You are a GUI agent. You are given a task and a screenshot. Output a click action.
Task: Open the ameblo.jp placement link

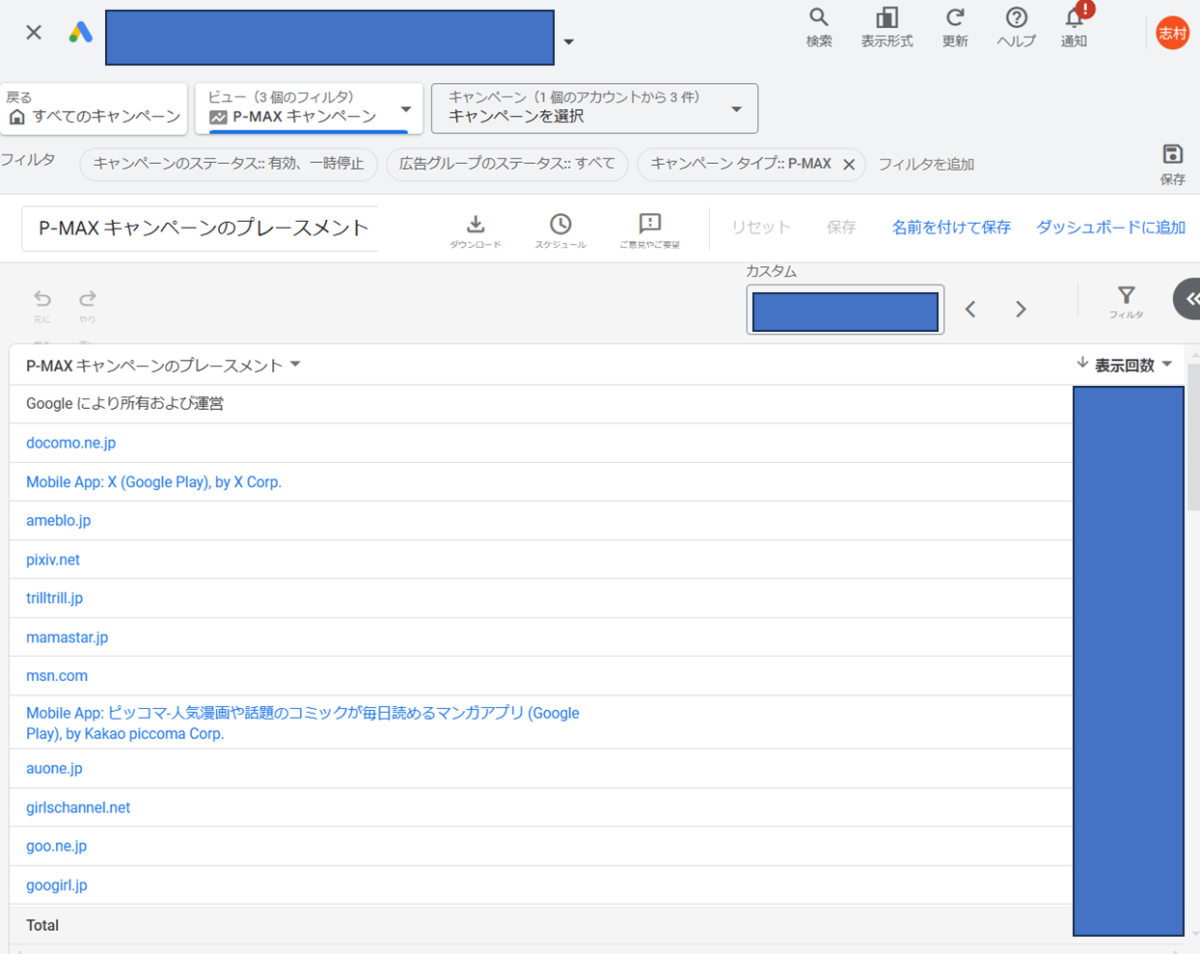click(58, 521)
